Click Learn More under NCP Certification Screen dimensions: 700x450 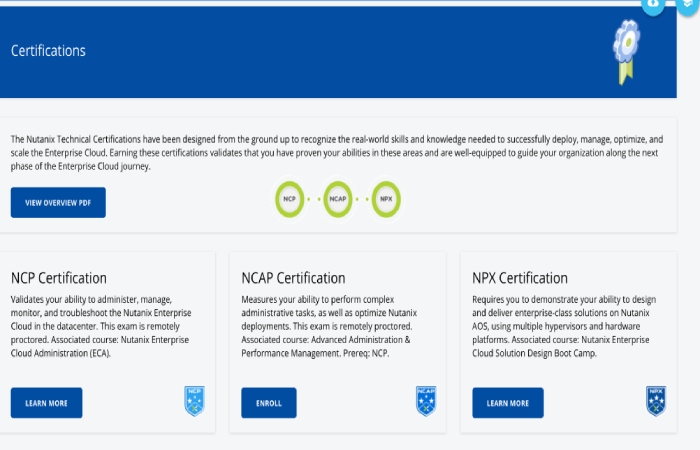tap(46, 403)
